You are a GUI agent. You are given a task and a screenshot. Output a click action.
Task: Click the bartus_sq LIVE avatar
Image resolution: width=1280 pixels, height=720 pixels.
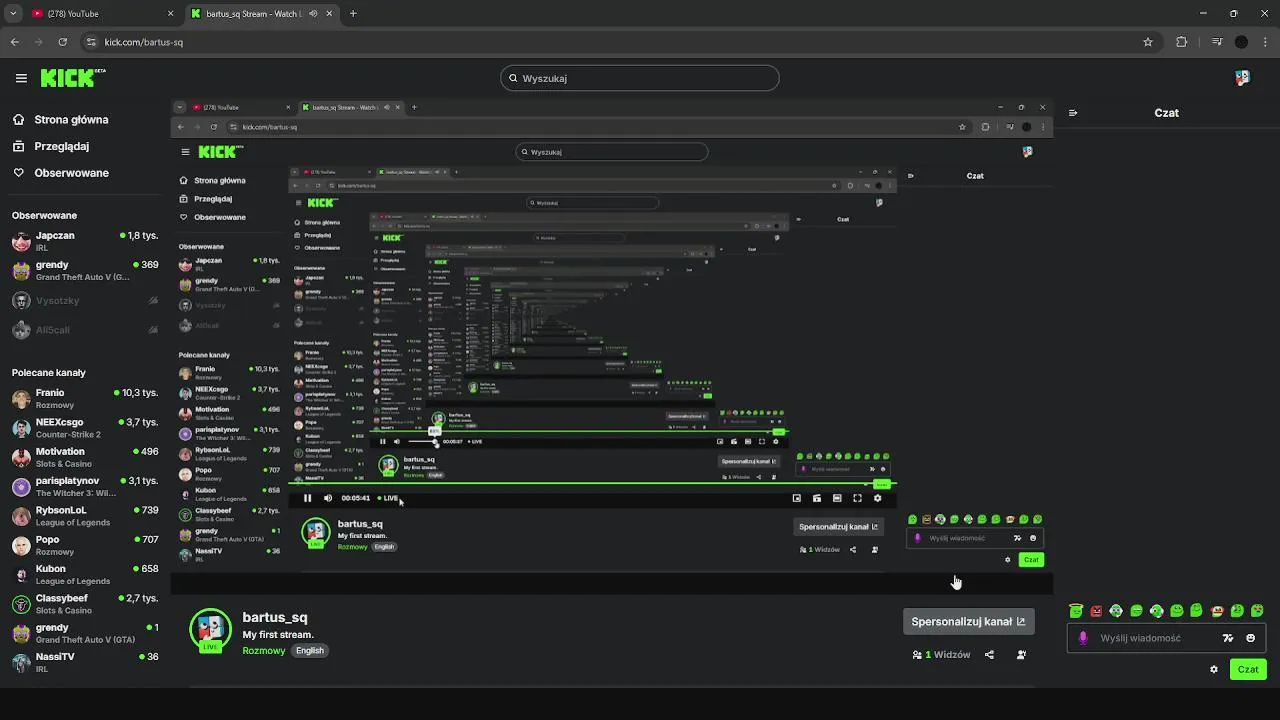210,630
